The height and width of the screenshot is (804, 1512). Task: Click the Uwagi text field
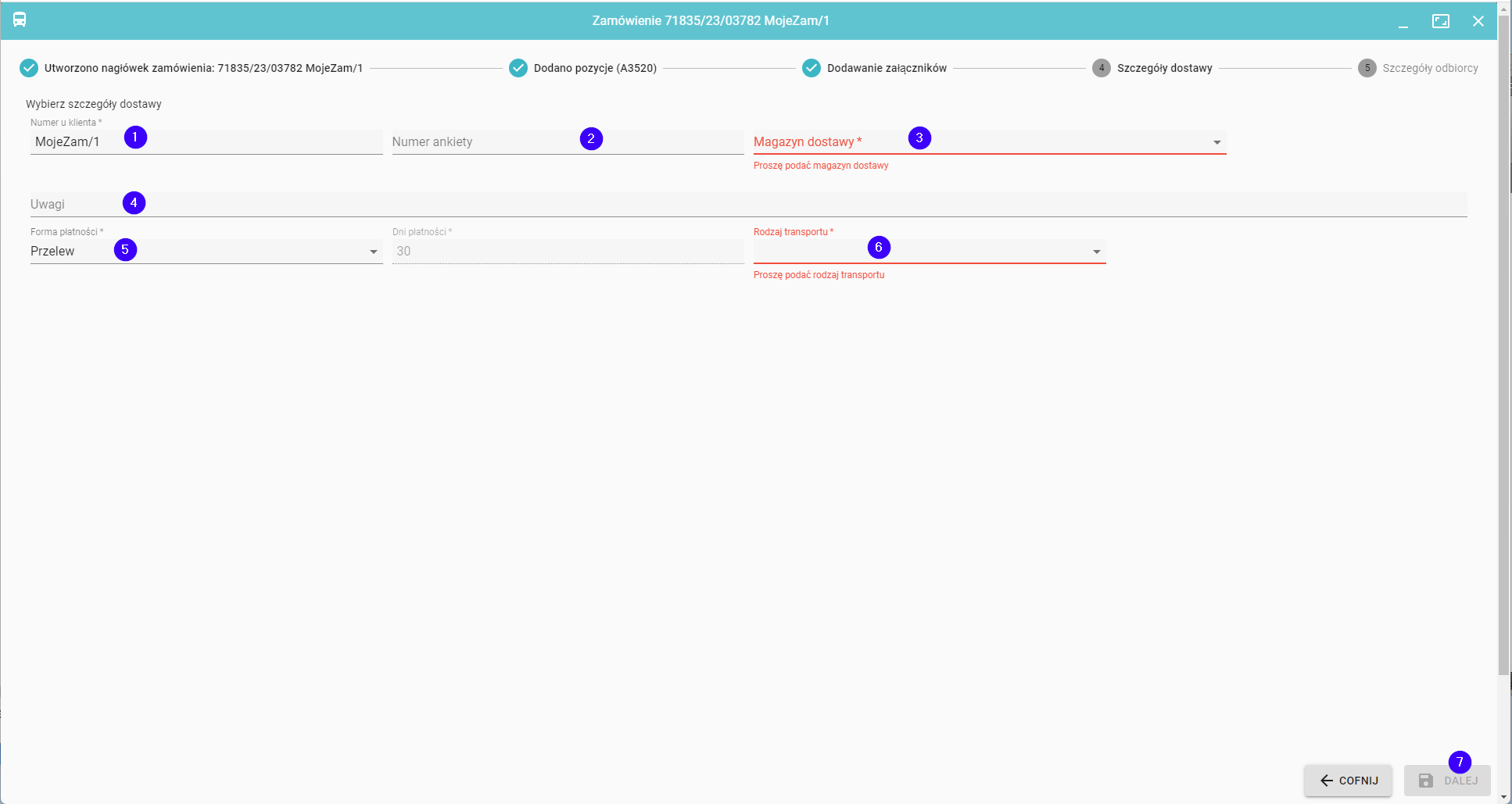(x=704, y=205)
